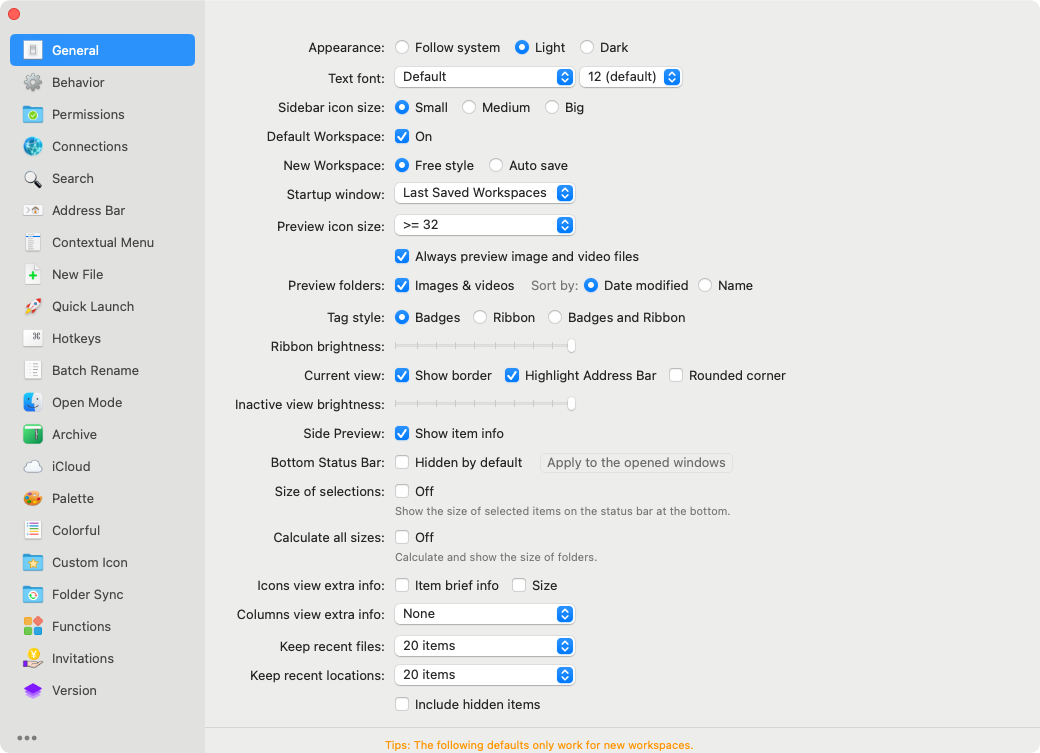The height and width of the screenshot is (753, 1040).
Task: Click the Archive green icon
Action: tap(32, 435)
